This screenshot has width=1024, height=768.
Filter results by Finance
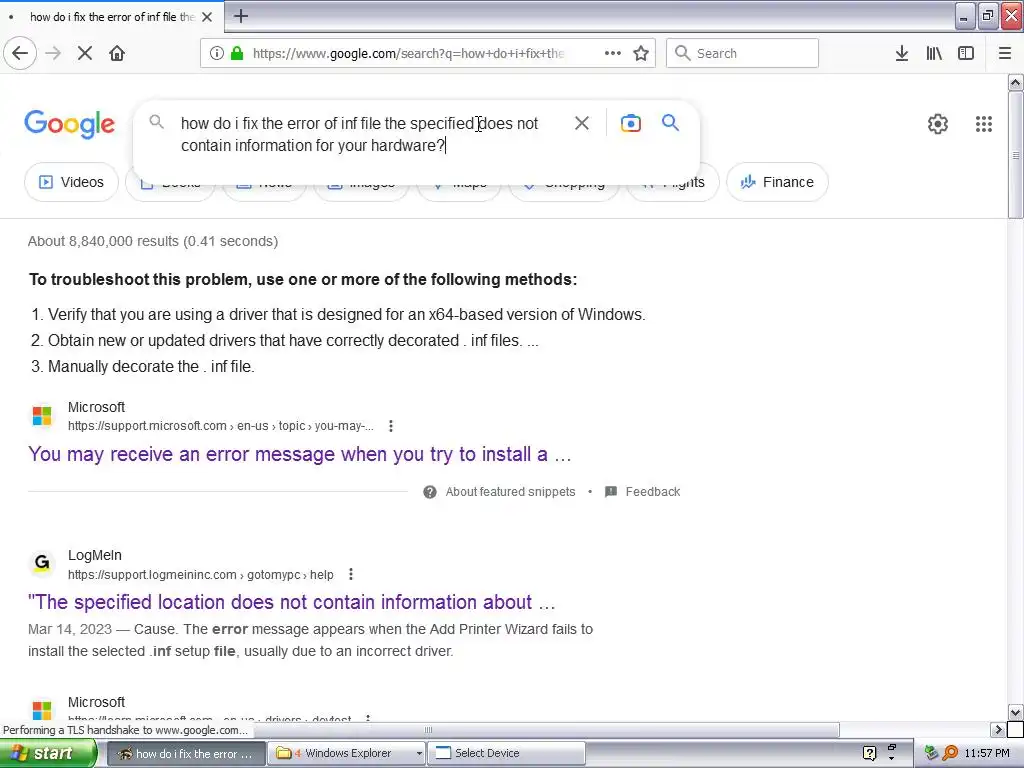(777, 182)
